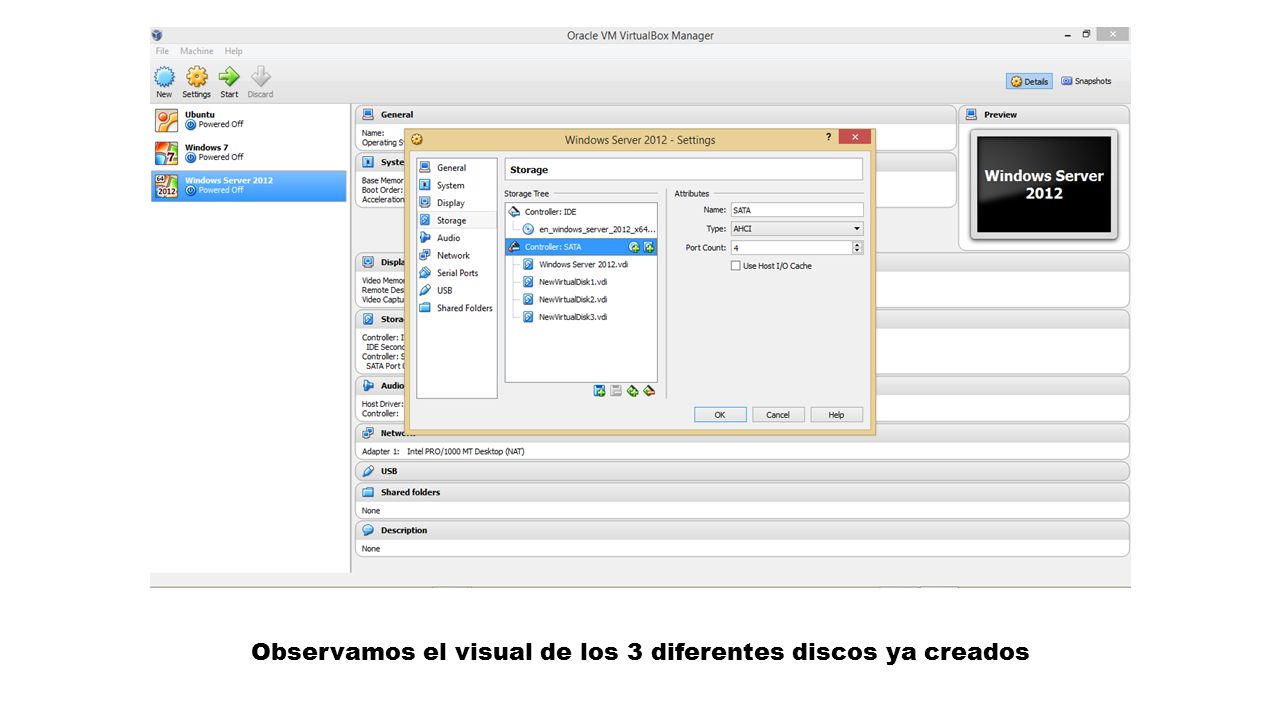Select Controller: SATA in the storage tree
This screenshot has width=1280, height=720.
[581, 247]
